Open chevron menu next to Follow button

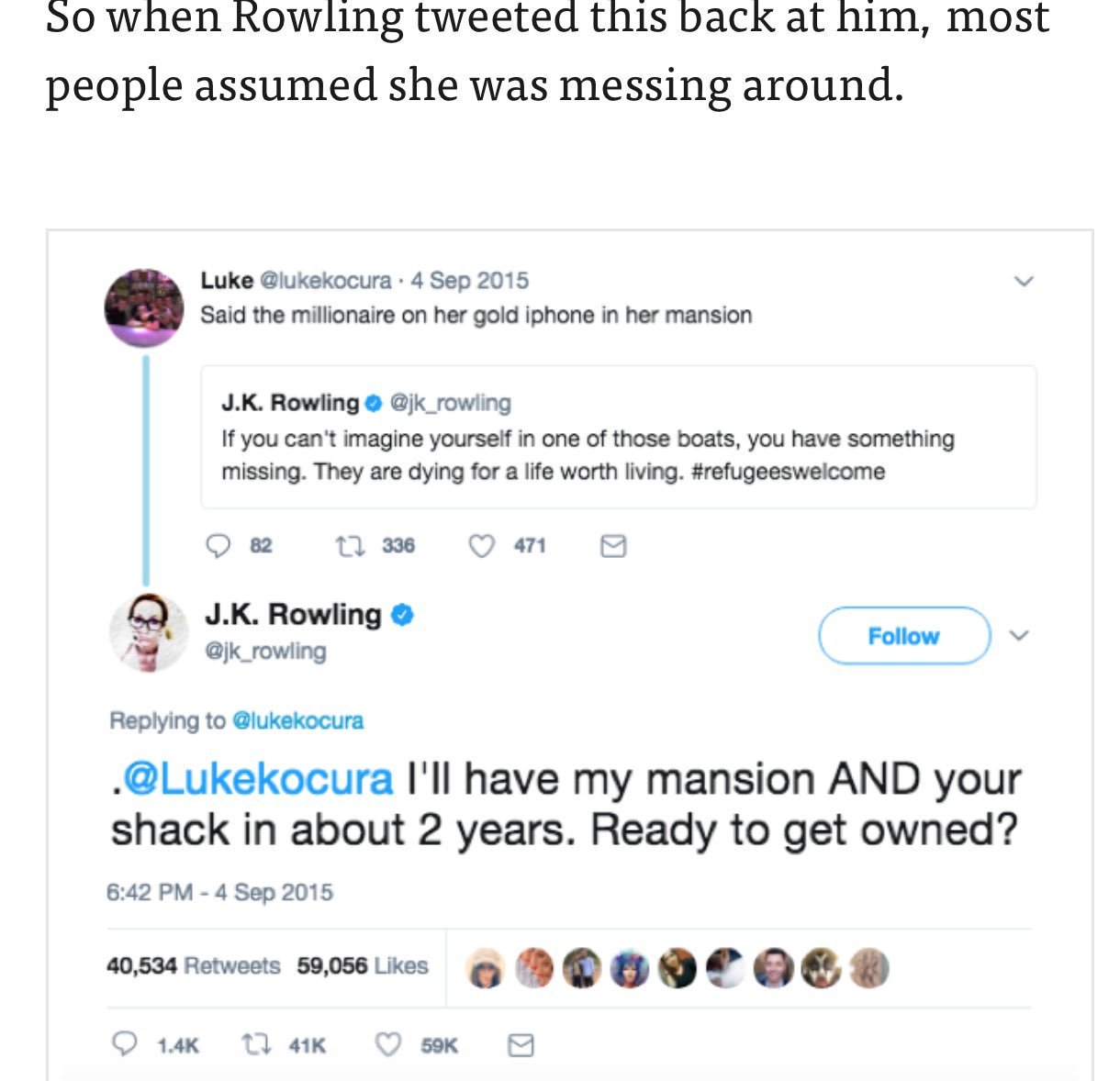[x=1019, y=635]
